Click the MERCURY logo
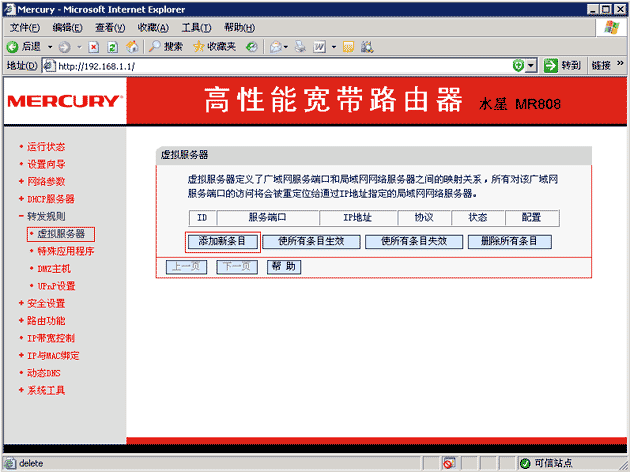 (x=64, y=101)
